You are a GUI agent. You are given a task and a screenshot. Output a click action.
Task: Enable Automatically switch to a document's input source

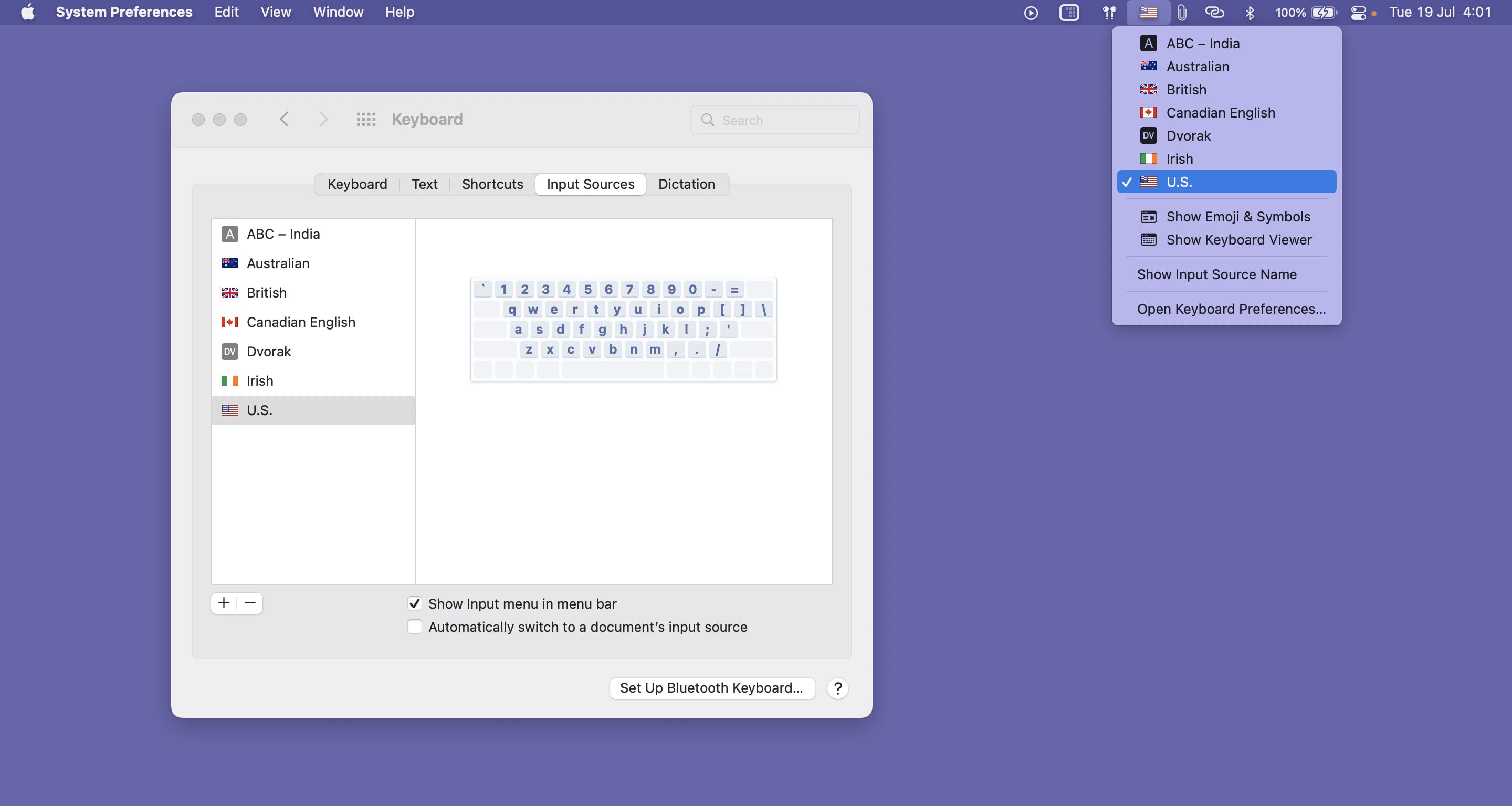(415, 627)
